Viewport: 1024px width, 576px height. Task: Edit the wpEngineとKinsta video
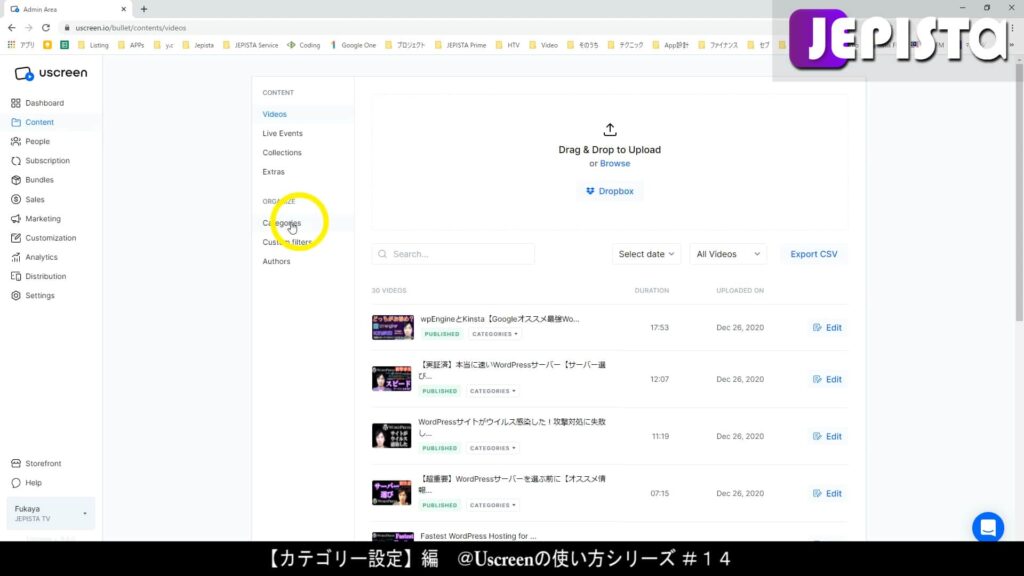827,328
